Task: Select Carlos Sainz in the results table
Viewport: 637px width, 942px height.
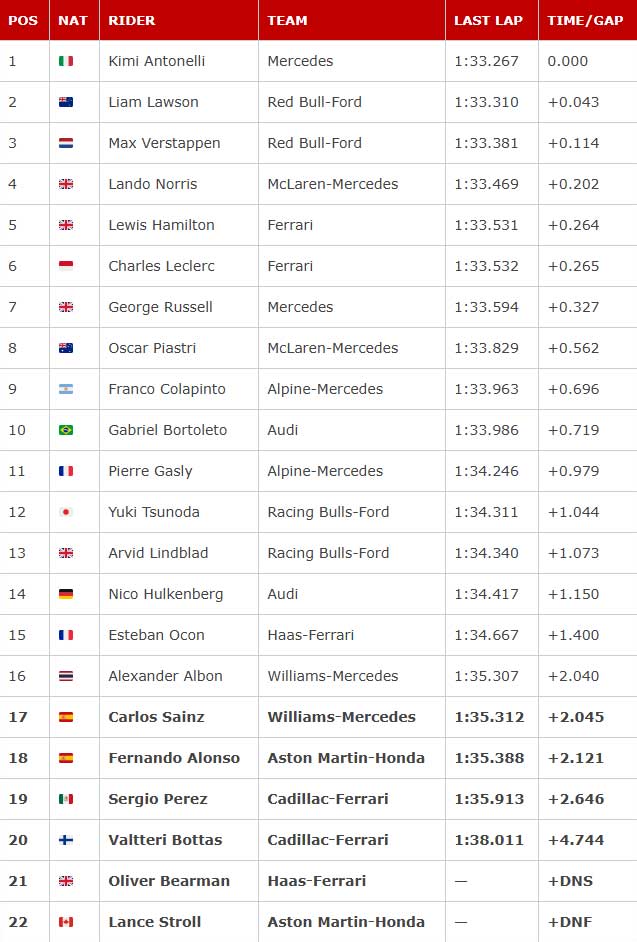Action: (x=156, y=717)
